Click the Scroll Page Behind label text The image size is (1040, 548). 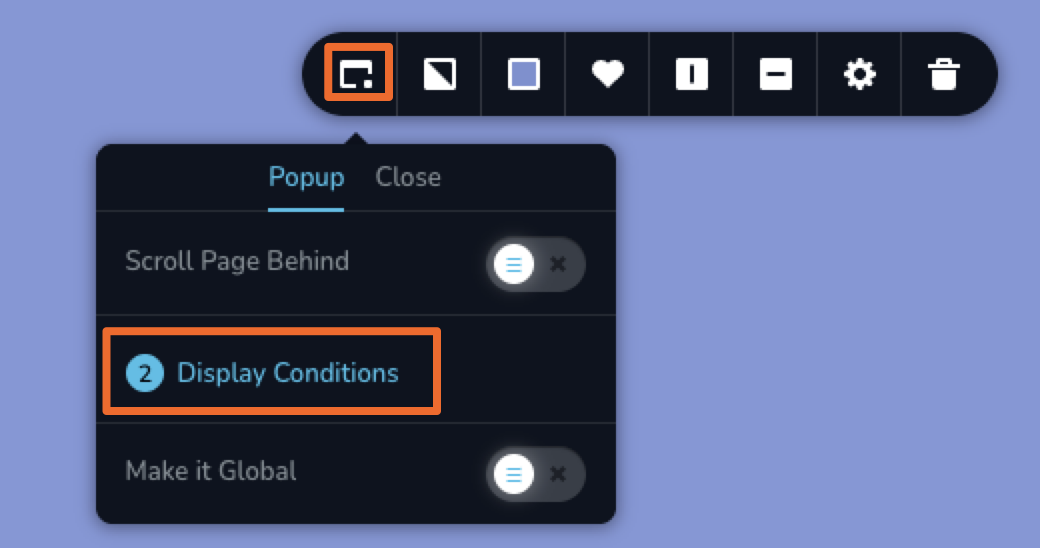click(x=237, y=261)
